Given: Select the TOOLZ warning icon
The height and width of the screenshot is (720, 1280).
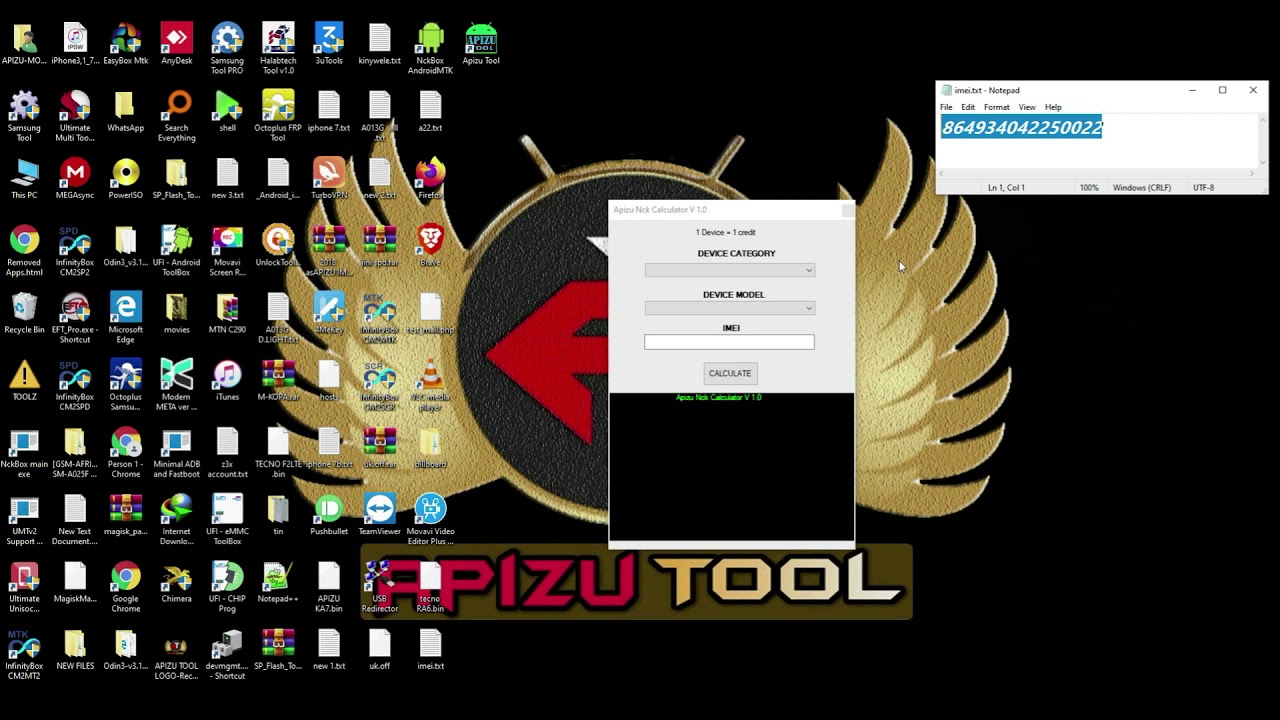Looking at the screenshot, I should pos(24,381).
